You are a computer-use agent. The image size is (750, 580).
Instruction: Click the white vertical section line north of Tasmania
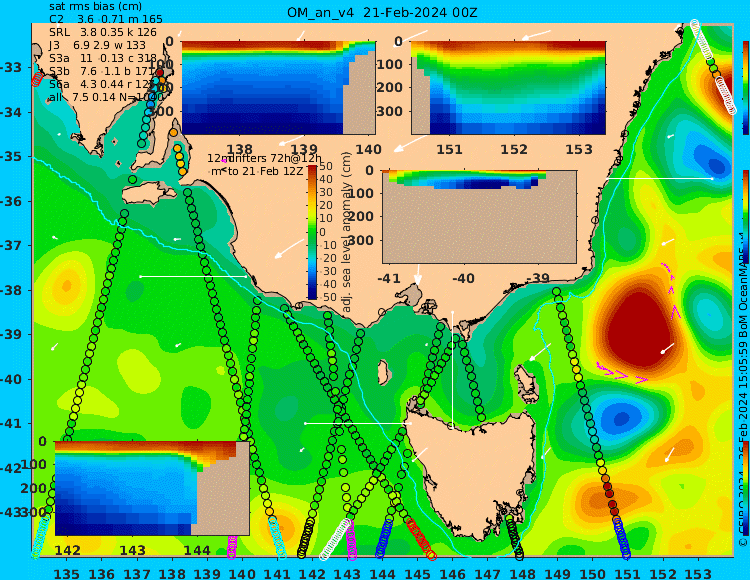pyautogui.click(x=452, y=369)
